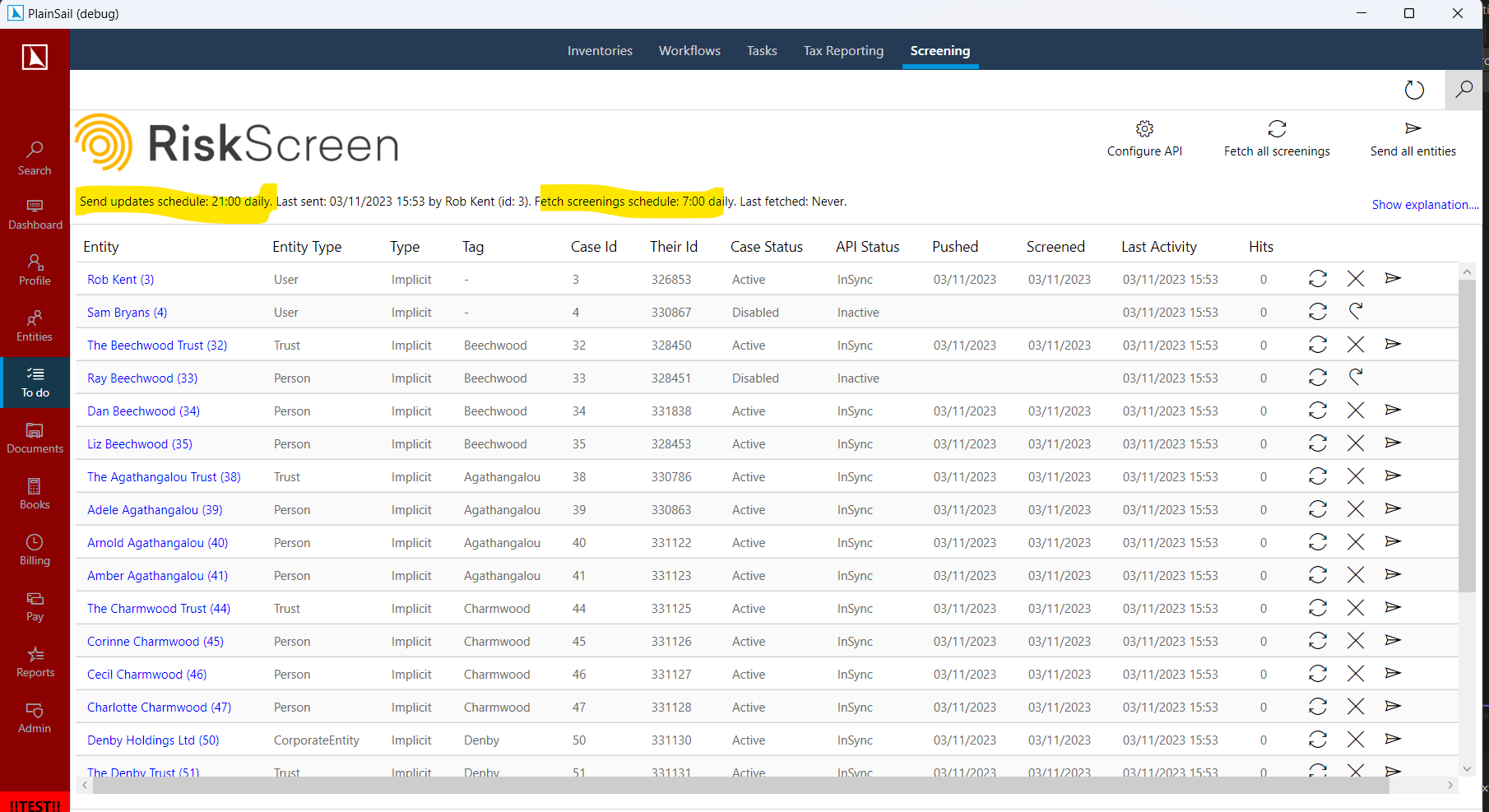Fetch screening for Corinne Charmwood row
The width and height of the screenshot is (1489, 812).
1318,641
